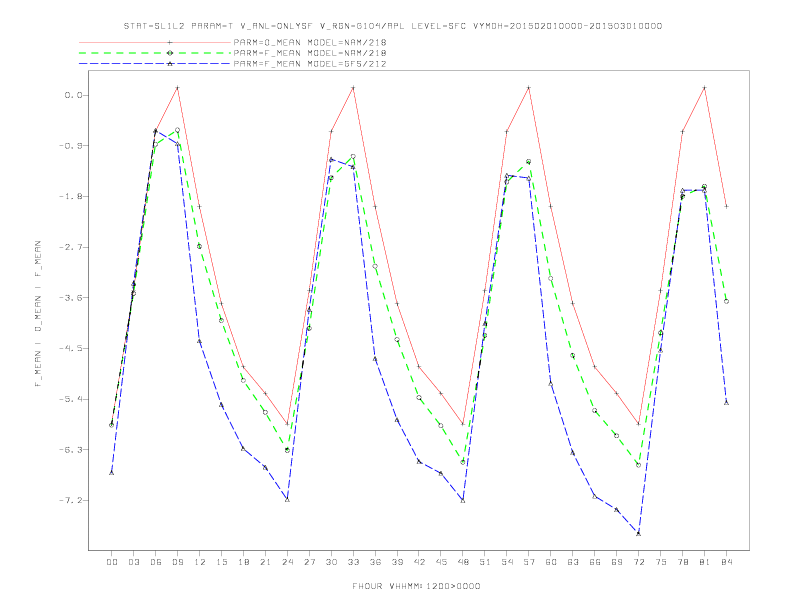Click the x-axis tick label 06
Viewport: 792px width, 612px height.
coord(156,562)
